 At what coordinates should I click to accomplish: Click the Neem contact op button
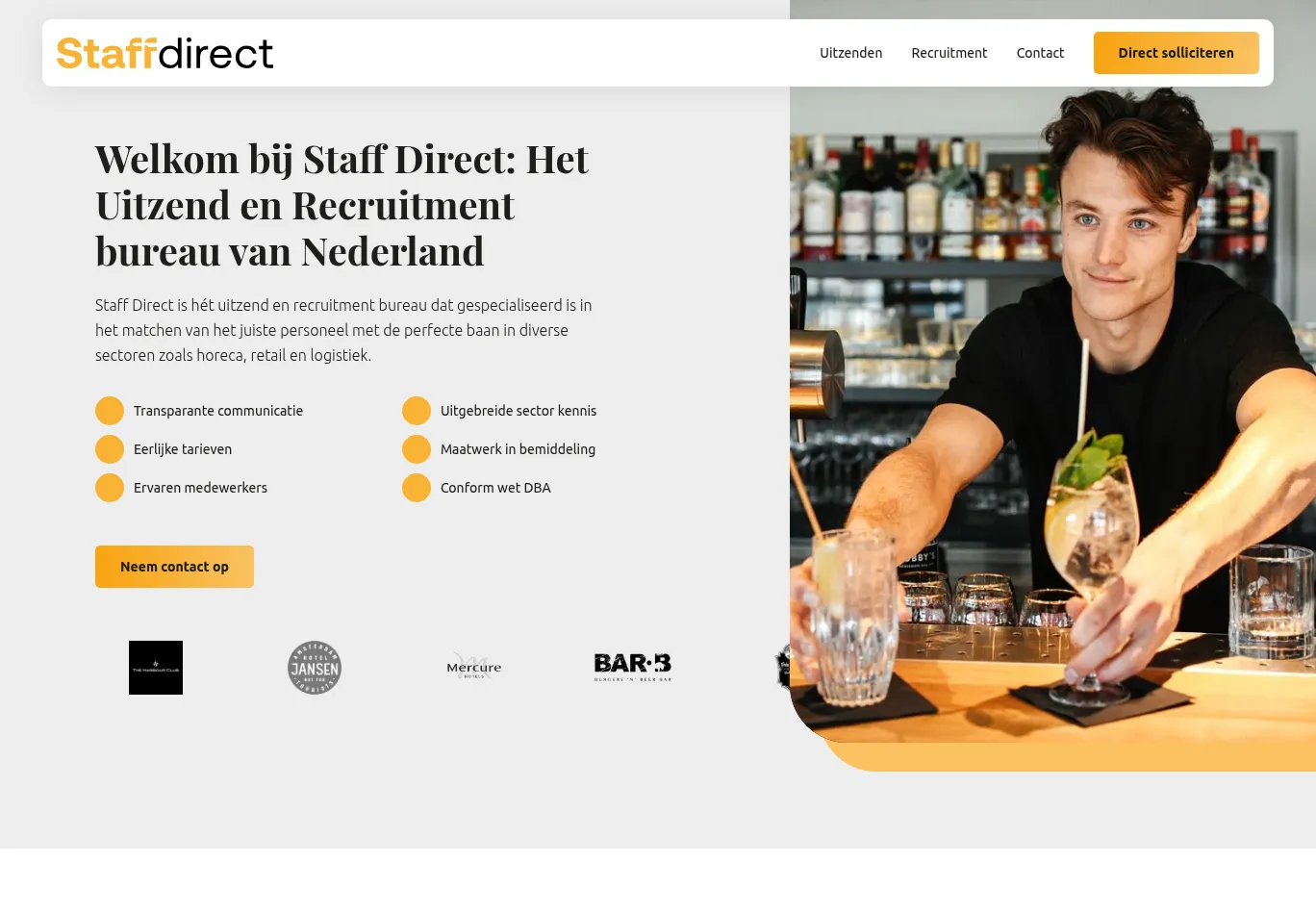174,567
